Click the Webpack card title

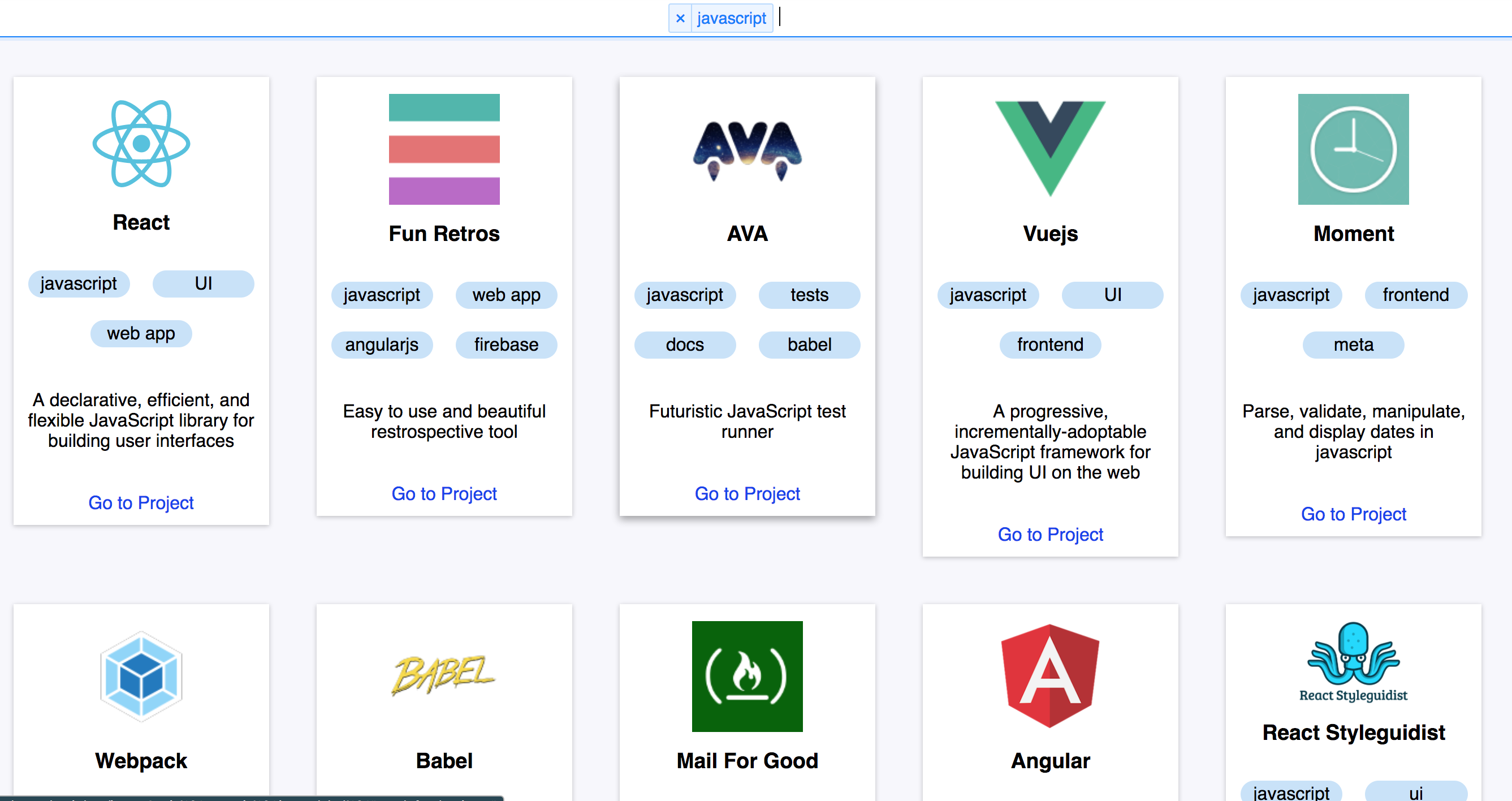pyautogui.click(x=141, y=761)
